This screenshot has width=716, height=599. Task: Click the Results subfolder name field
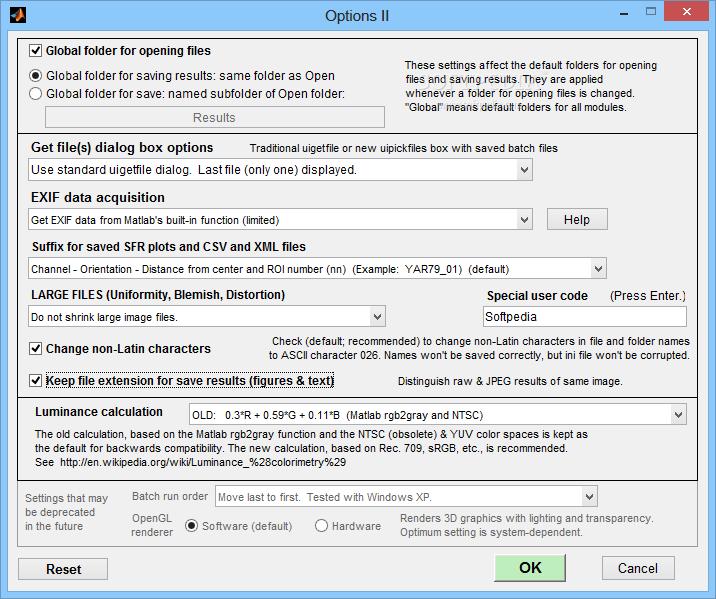coord(215,117)
